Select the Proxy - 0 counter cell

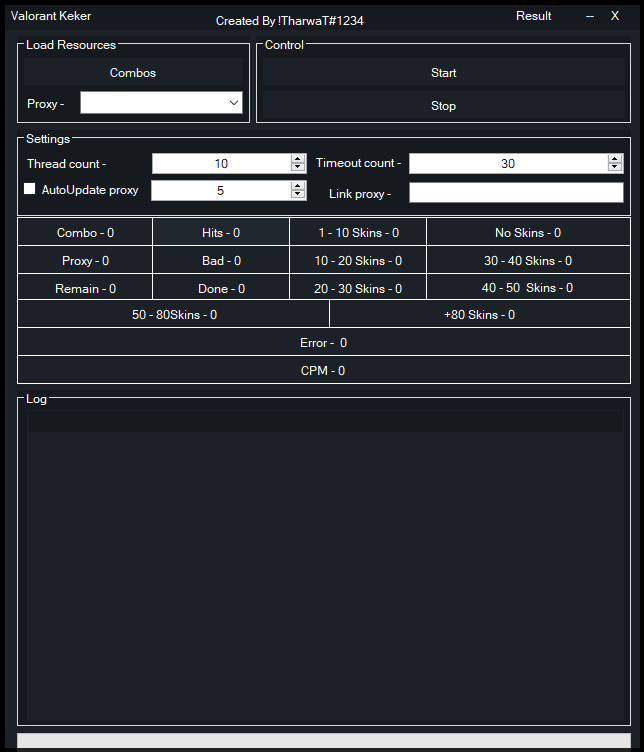tap(85, 260)
